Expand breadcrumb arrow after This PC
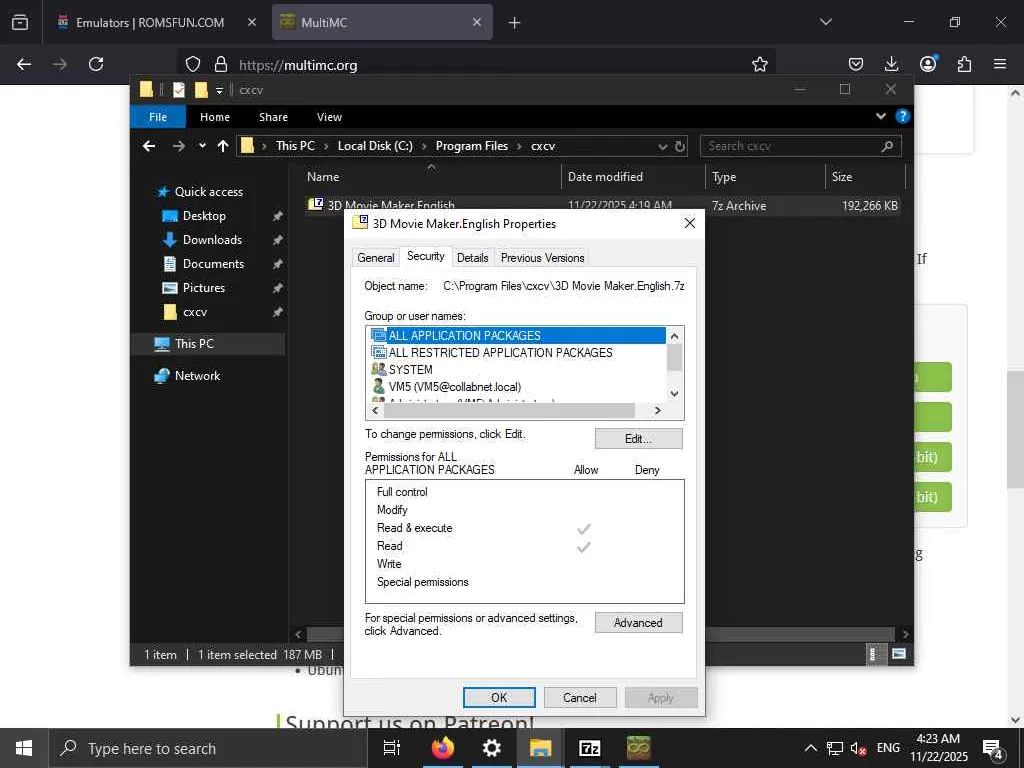 [326, 146]
